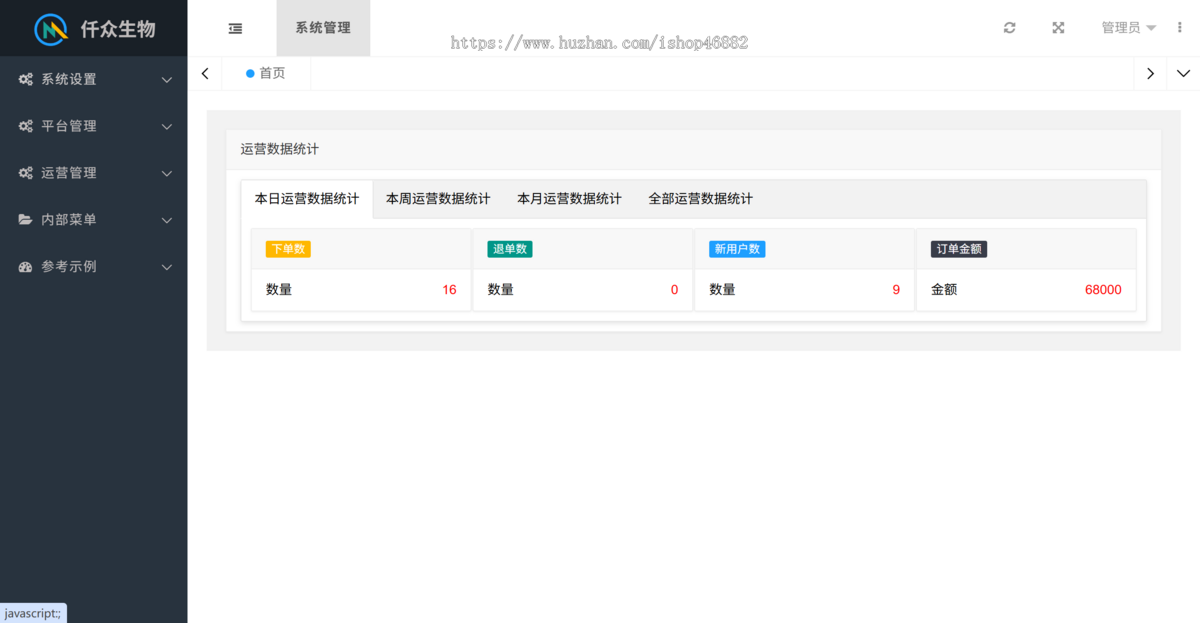Open the 运营管理 sidebar menu

click(93, 173)
